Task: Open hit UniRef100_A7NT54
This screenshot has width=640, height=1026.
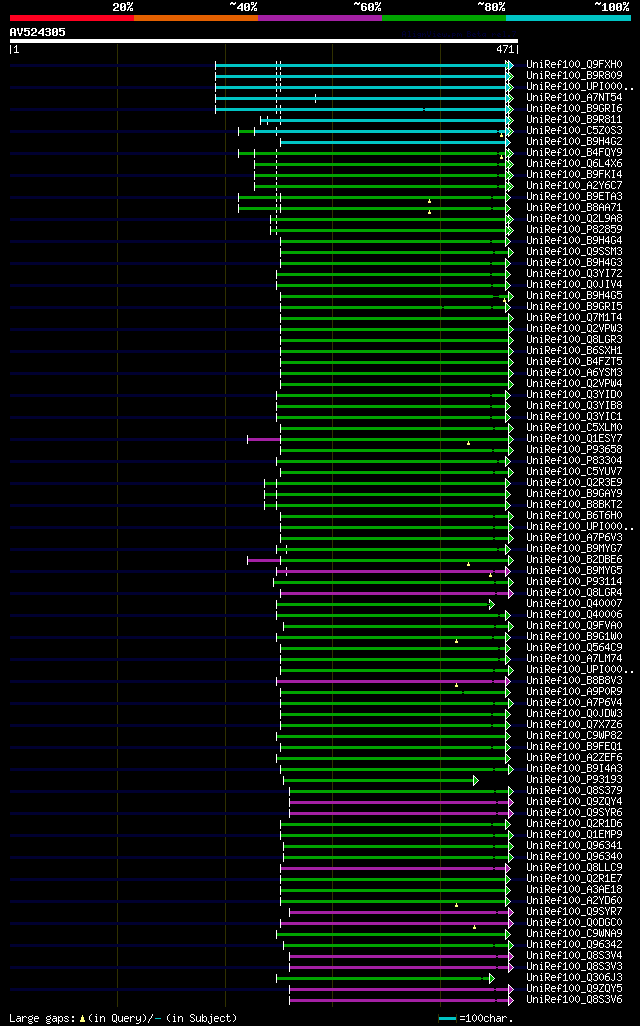Action: pyautogui.click(x=574, y=97)
